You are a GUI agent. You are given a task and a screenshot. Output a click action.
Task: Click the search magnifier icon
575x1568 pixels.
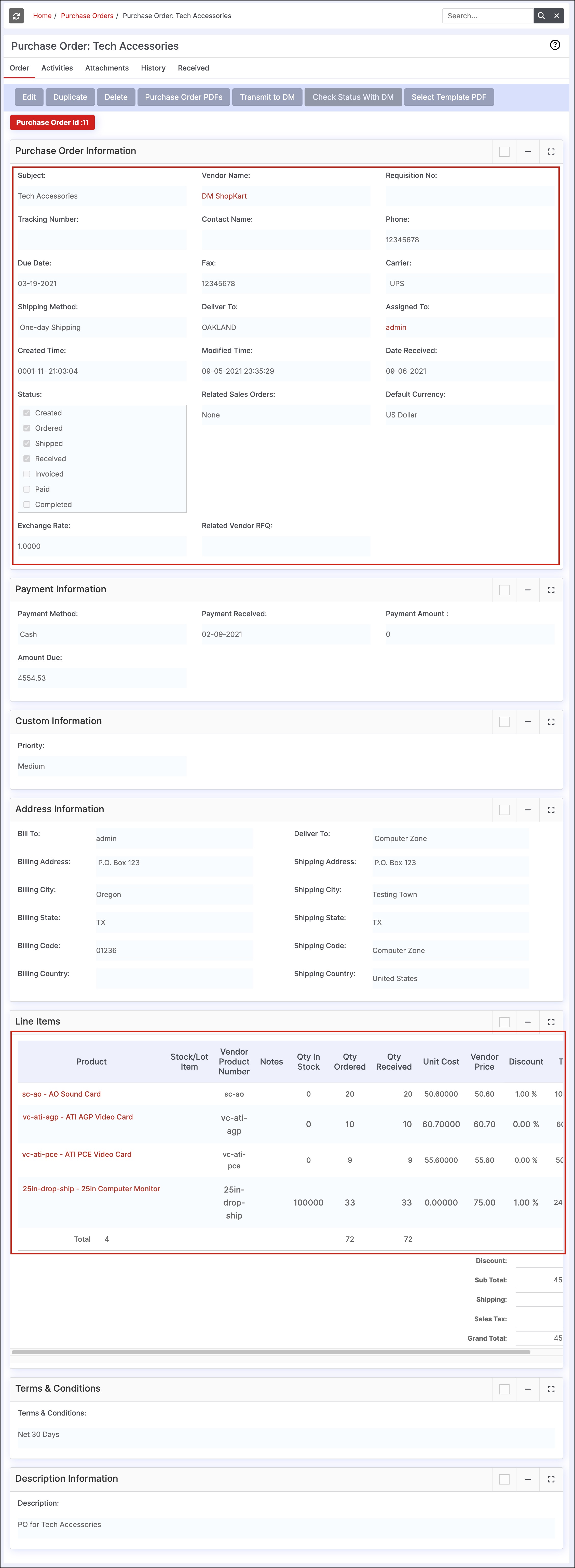541,16
